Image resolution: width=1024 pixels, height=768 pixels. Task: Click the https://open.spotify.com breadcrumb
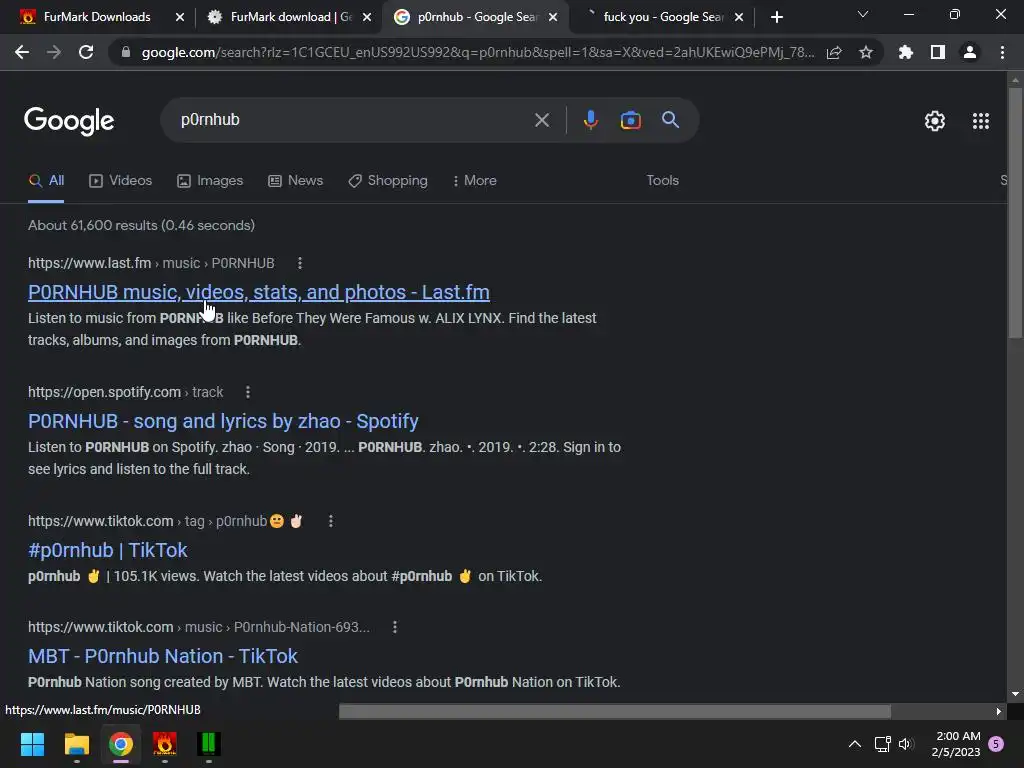click(104, 392)
